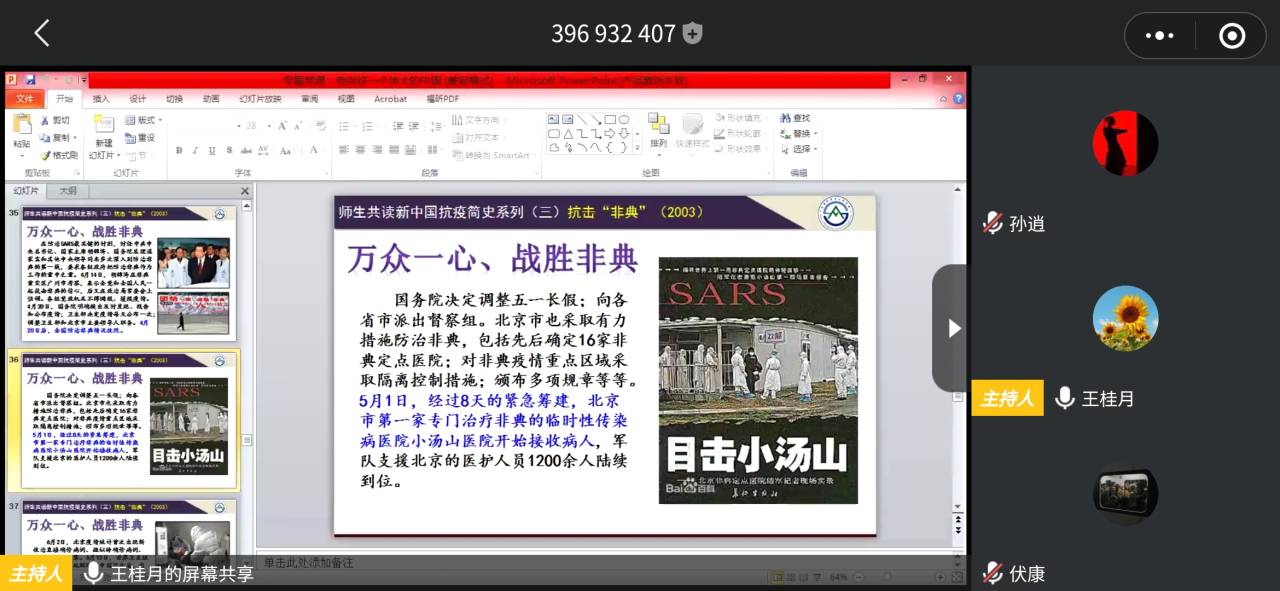Open the meeting more options menu
This screenshot has height=591, width=1280.
tap(1159, 36)
